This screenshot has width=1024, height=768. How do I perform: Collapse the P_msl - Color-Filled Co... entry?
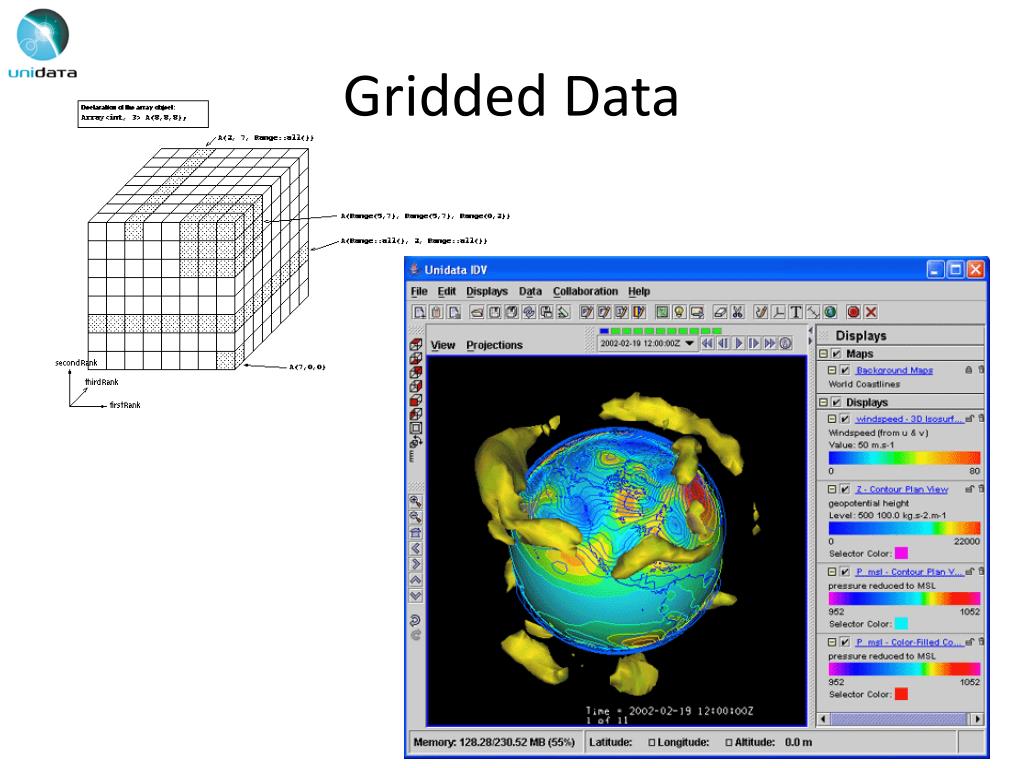click(832, 642)
